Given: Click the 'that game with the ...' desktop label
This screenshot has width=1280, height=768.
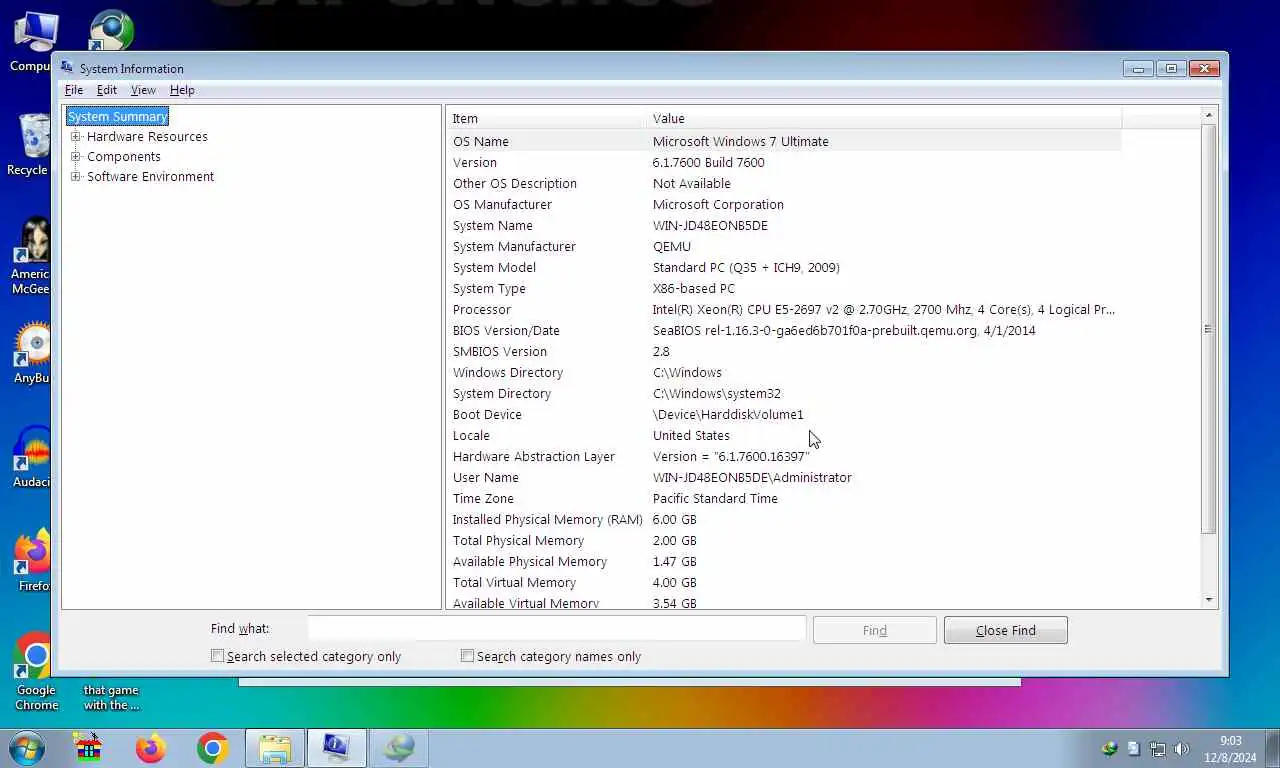Looking at the screenshot, I should [111, 697].
